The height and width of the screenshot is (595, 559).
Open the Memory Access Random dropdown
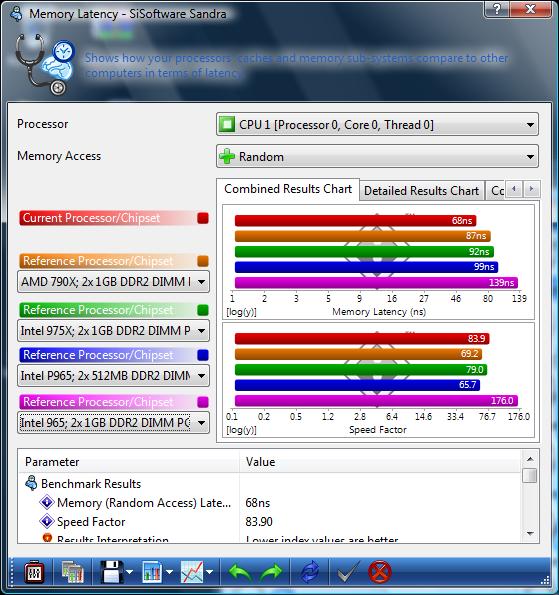[x=377, y=156]
